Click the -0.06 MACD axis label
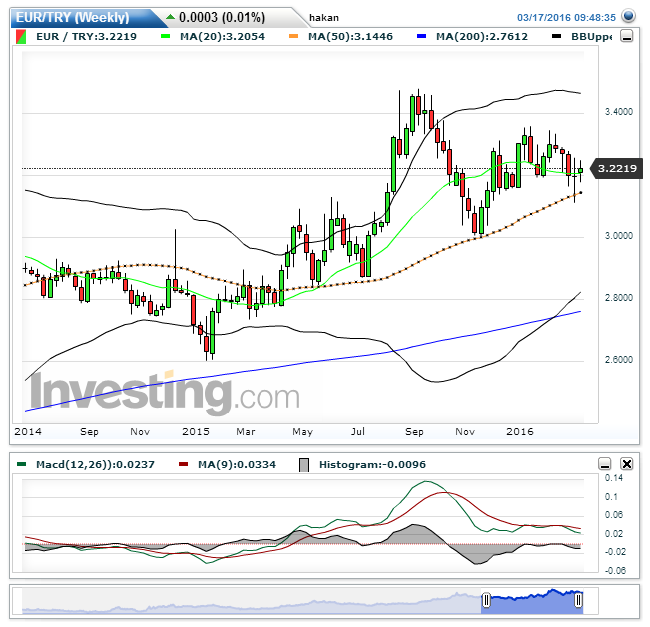The image size is (650, 627). pyautogui.click(x=615, y=571)
